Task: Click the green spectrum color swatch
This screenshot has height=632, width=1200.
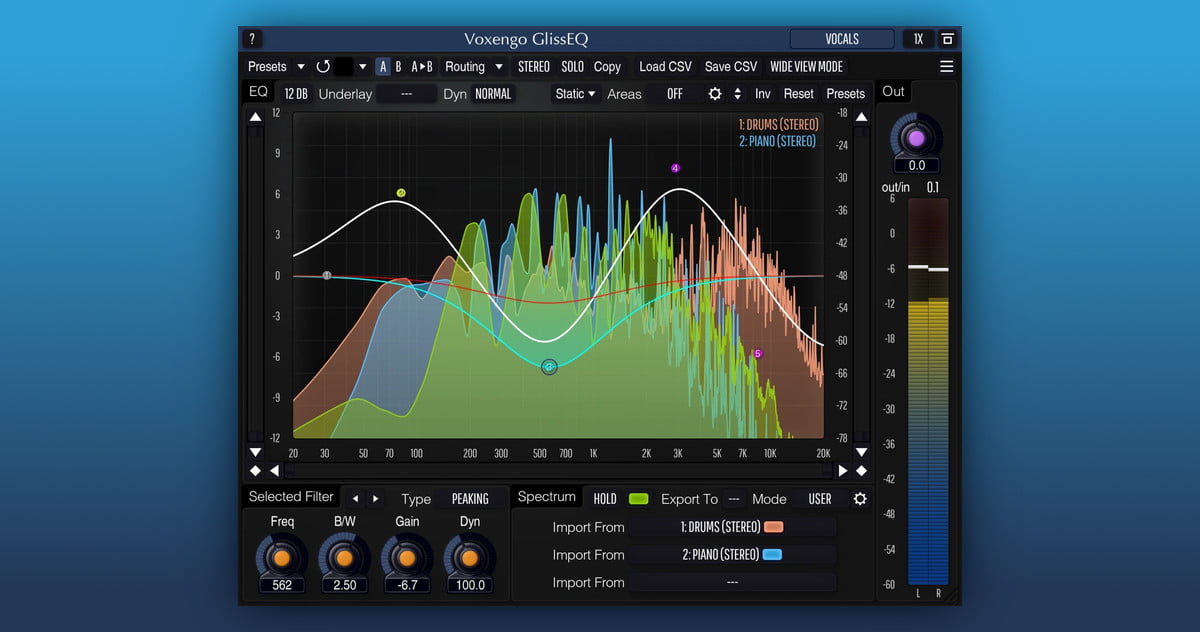Action: pos(638,499)
